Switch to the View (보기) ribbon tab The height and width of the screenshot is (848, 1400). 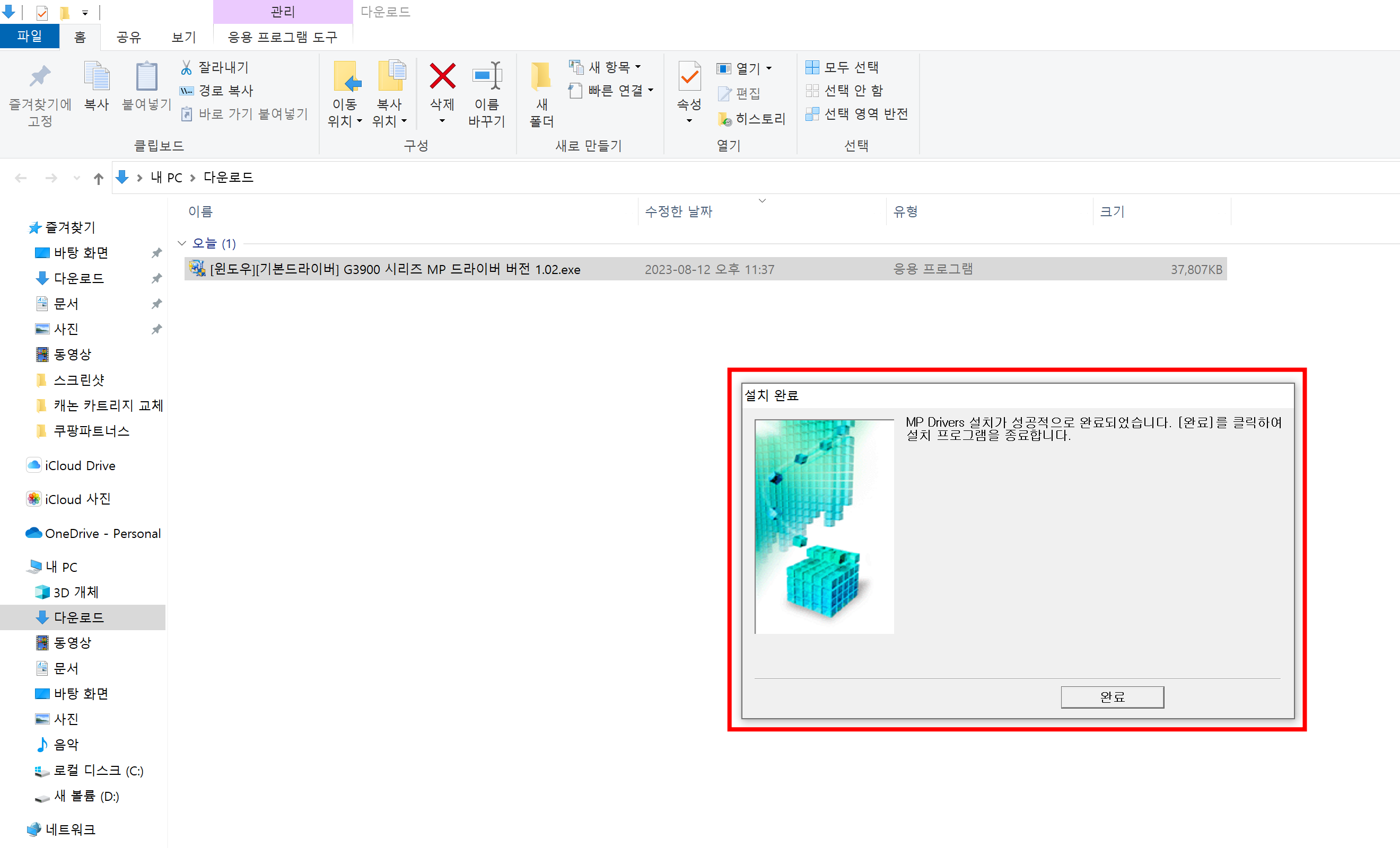pyautogui.click(x=183, y=38)
